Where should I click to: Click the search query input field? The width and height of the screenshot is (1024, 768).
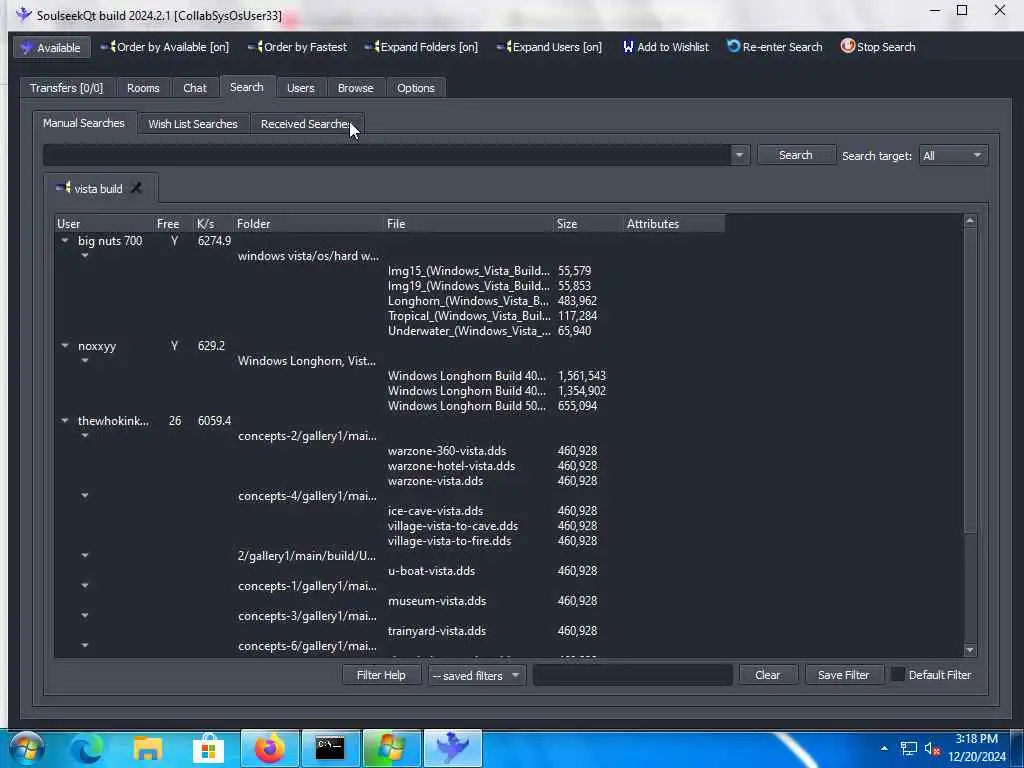387,155
